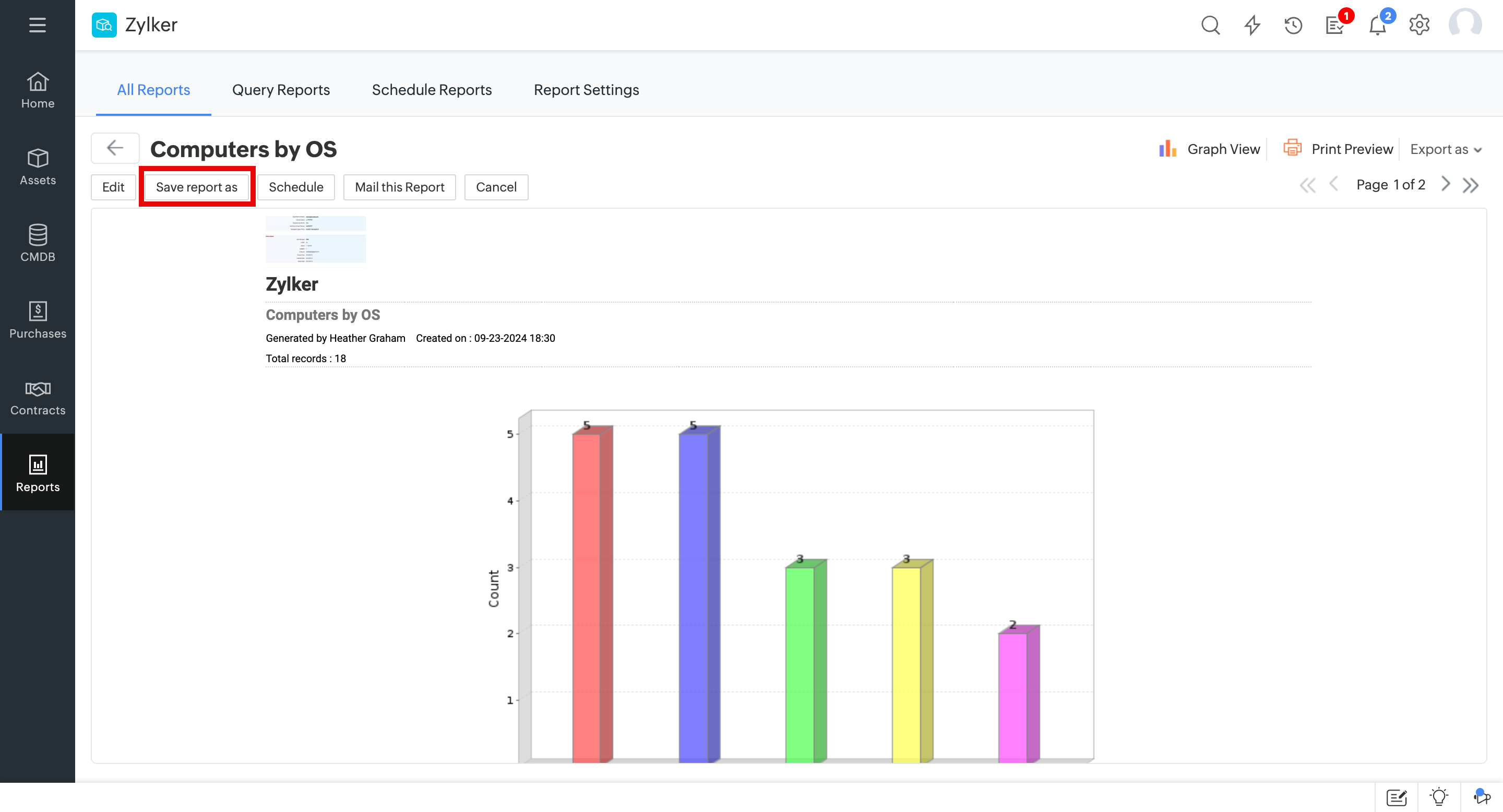Open the settings gear icon
This screenshot has width=1503, height=812.
click(x=1419, y=25)
